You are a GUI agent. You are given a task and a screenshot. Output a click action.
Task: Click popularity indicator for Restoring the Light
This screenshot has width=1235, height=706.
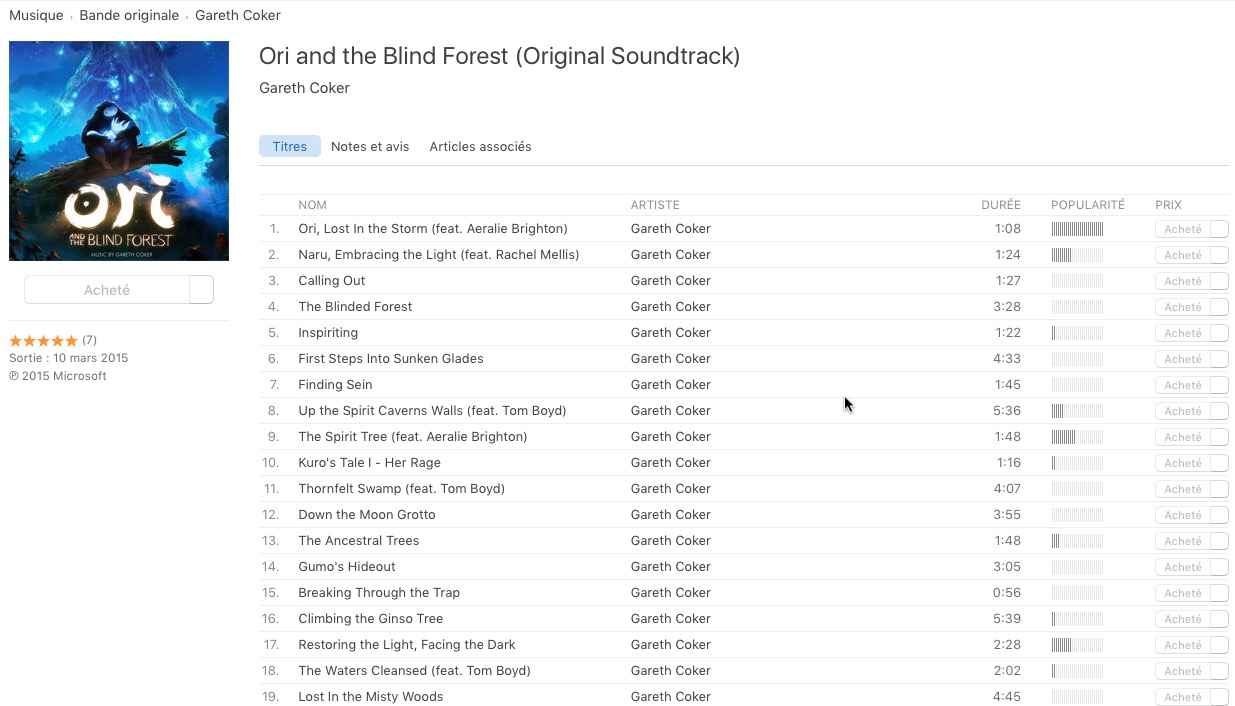point(1077,645)
